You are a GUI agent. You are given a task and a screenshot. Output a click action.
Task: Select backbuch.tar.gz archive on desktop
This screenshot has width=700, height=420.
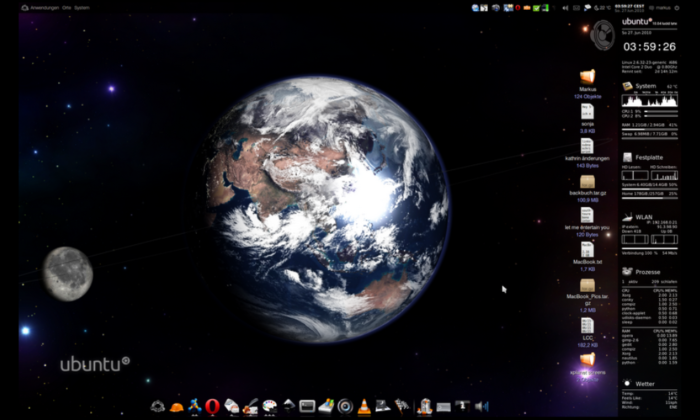pos(587,181)
